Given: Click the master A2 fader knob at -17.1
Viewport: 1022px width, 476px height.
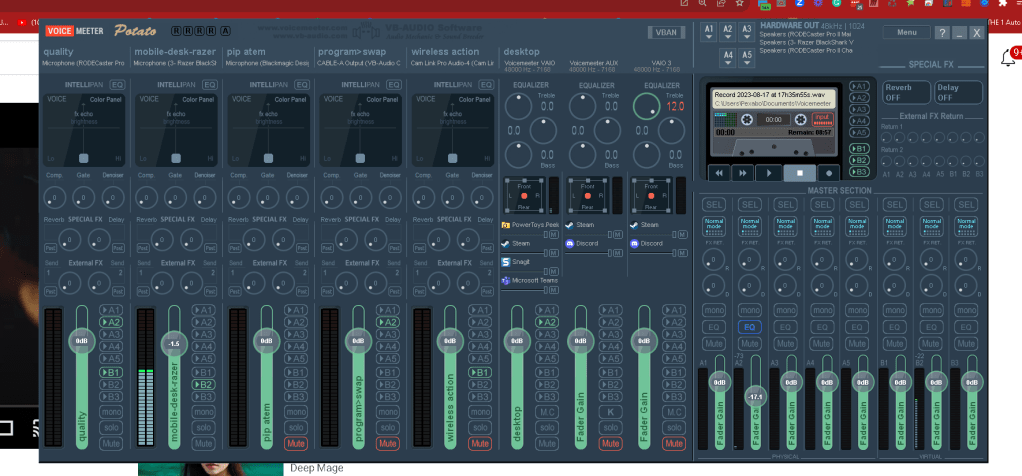Looking at the screenshot, I should 755,396.
